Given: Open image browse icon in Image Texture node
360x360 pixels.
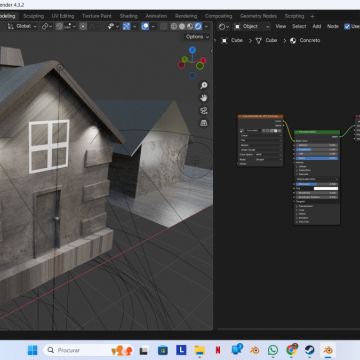Looking at the screenshot, I should [242, 131].
